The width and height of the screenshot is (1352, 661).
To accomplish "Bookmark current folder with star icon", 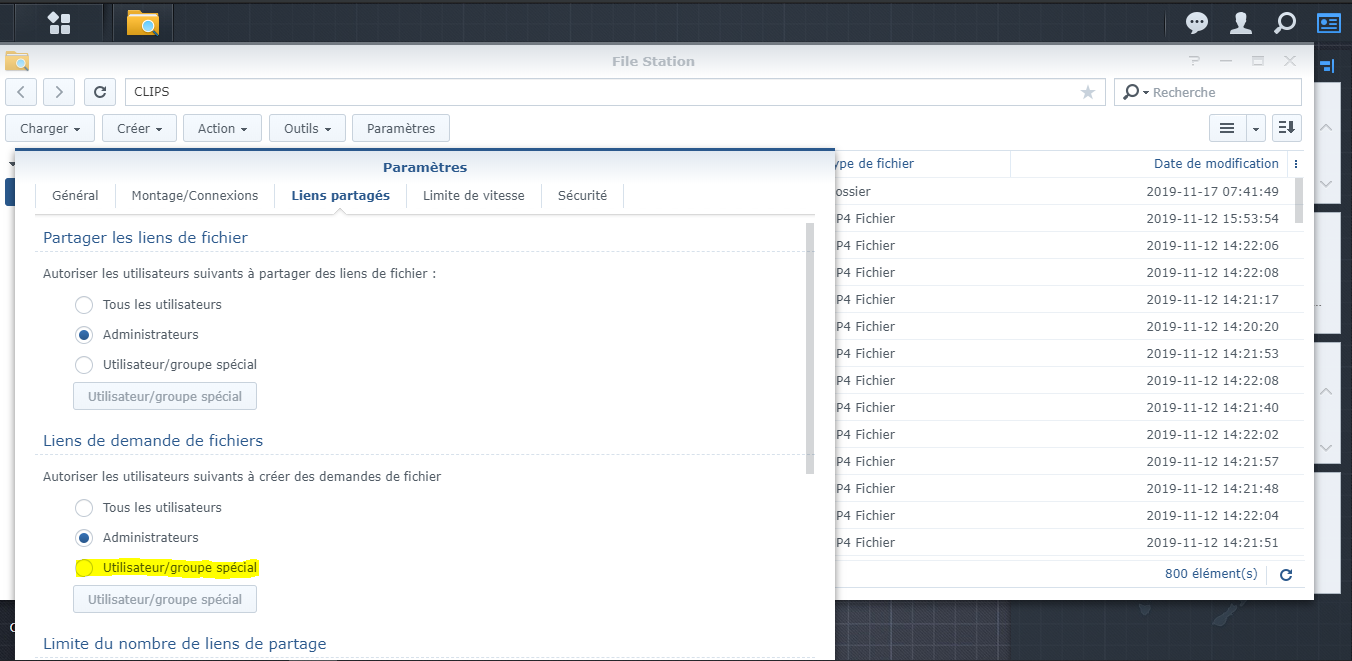I will (x=1088, y=92).
